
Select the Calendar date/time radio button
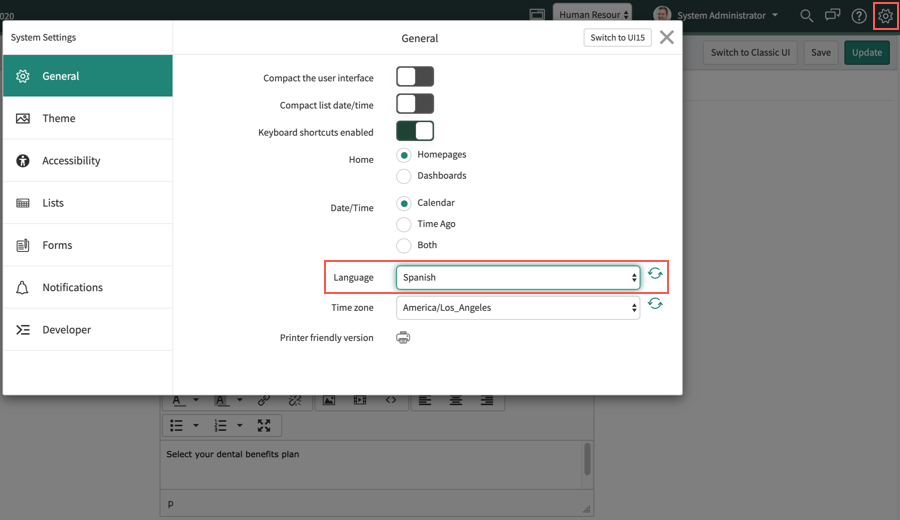(x=404, y=203)
